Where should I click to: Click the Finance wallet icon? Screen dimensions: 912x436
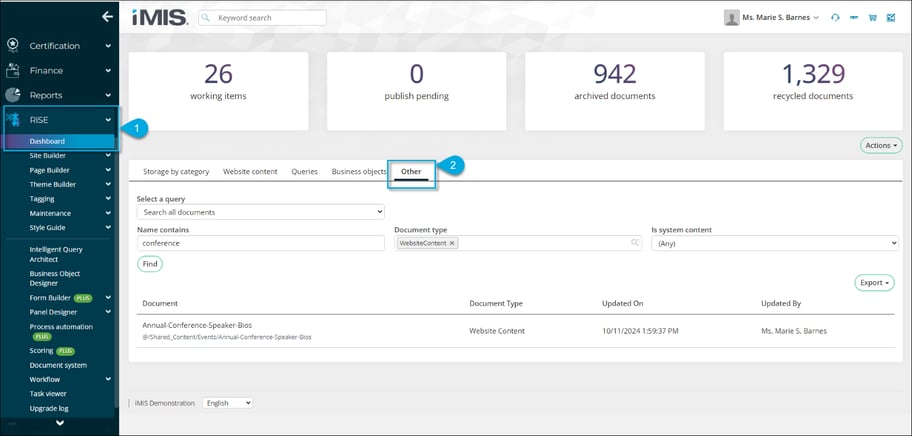[x=13, y=70]
